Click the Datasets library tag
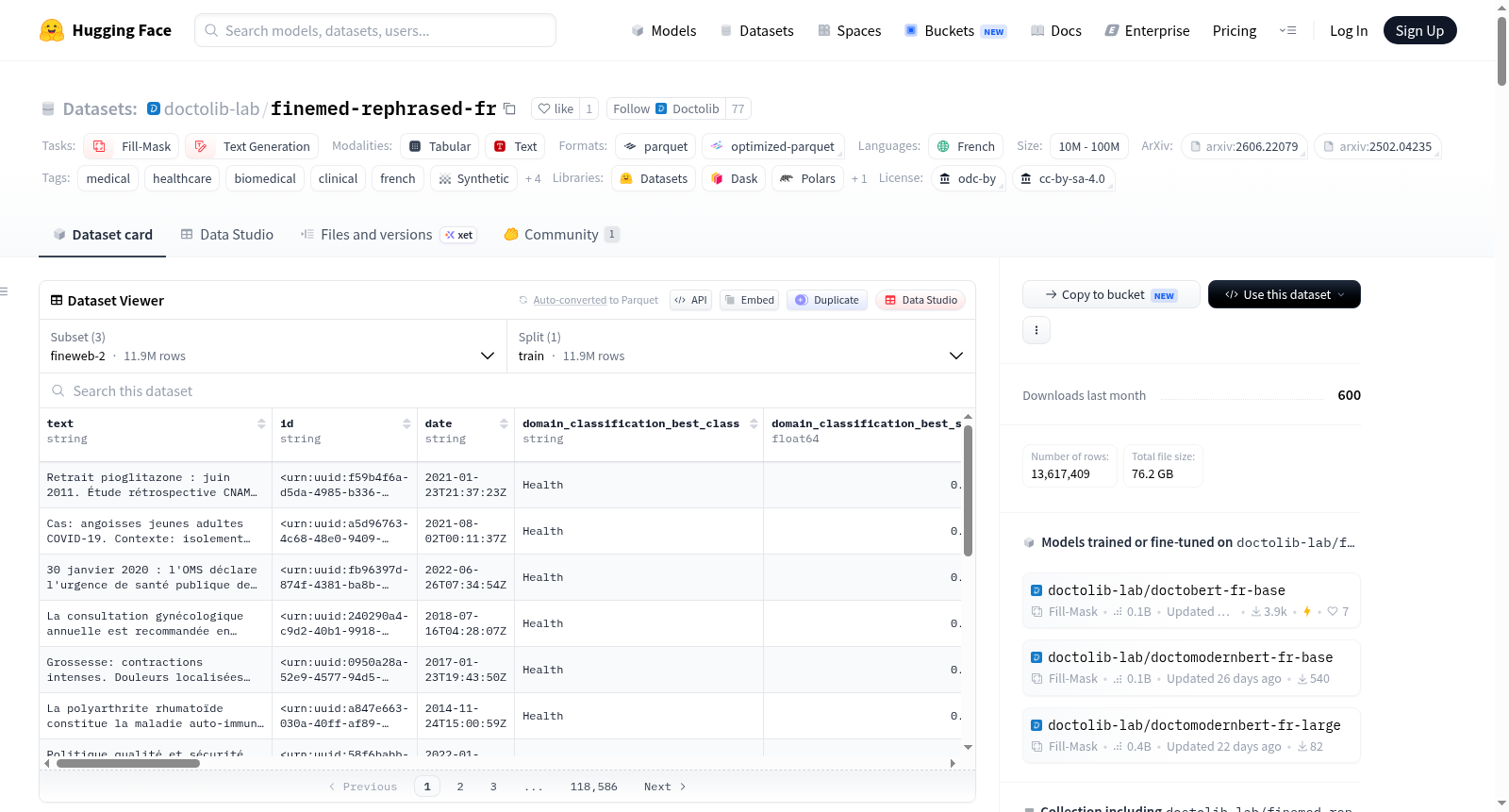Image resolution: width=1509 pixels, height=812 pixels. pyautogui.click(x=654, y=178)
